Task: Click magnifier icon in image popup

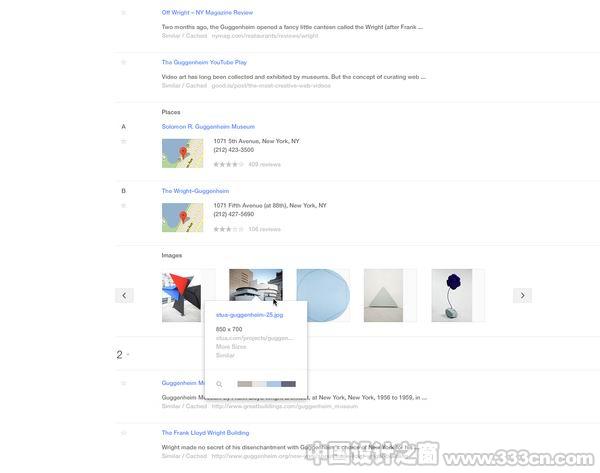Action: coord(219,384)
